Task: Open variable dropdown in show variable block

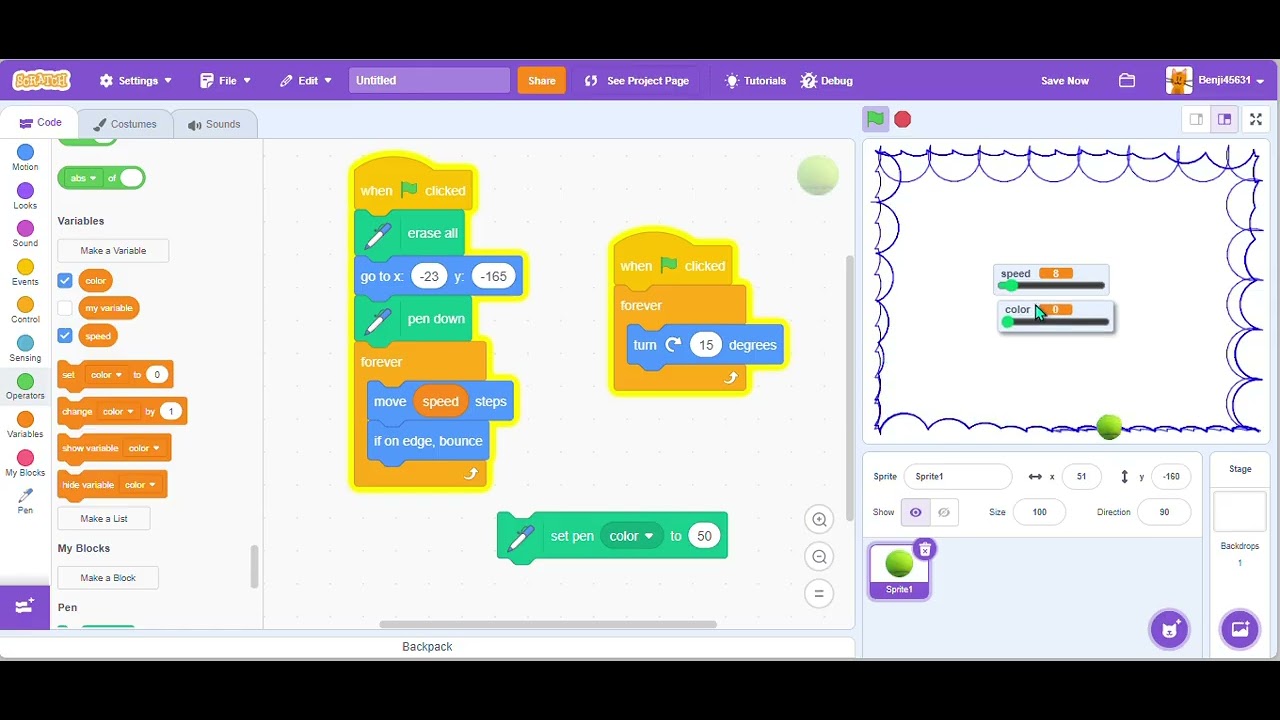Action: [143, 448]
